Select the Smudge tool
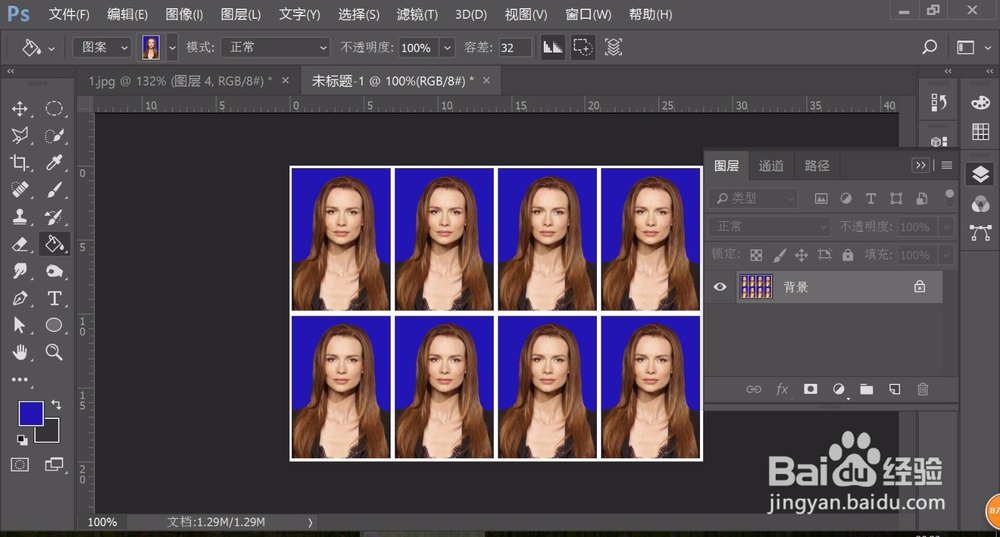 [20, 271]
